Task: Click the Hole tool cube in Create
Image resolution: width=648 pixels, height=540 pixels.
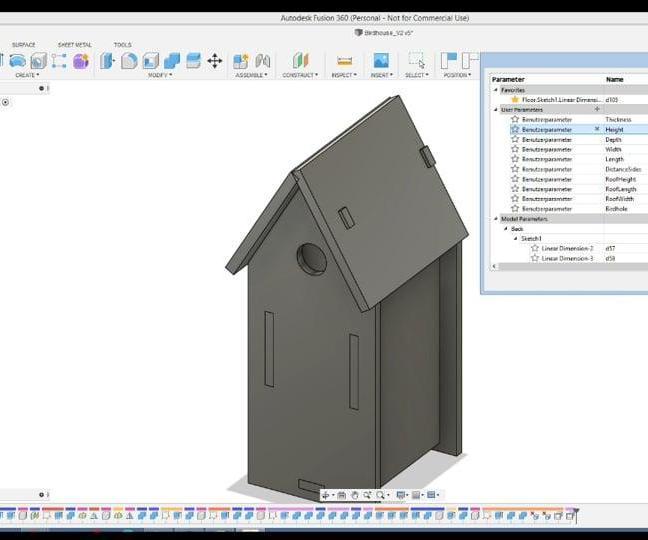Action: click(x=38, y=61)
